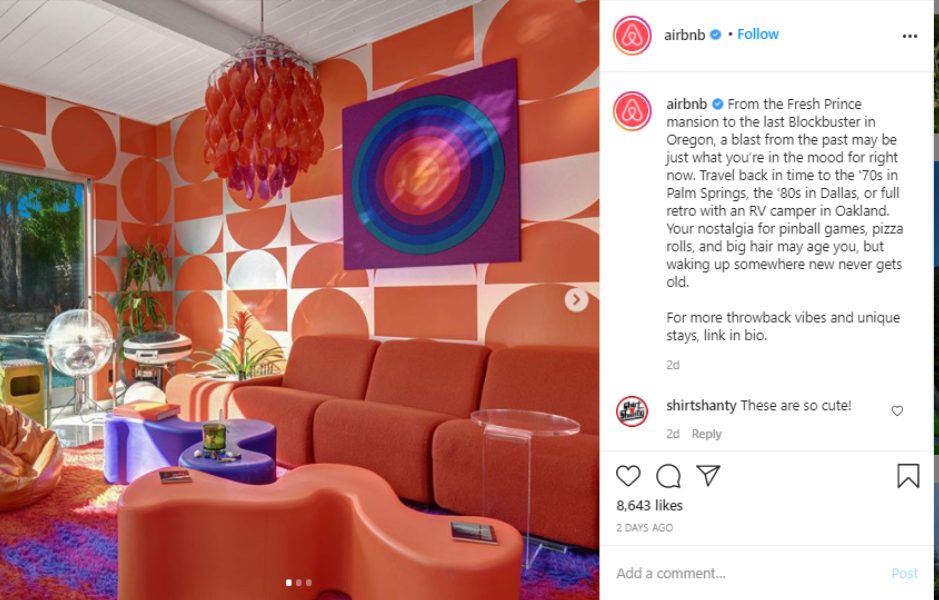Image resolution: width=939 pixels, height=600 pixels.
Task: Open shirtshanty username link
Action: pos(701,405)
